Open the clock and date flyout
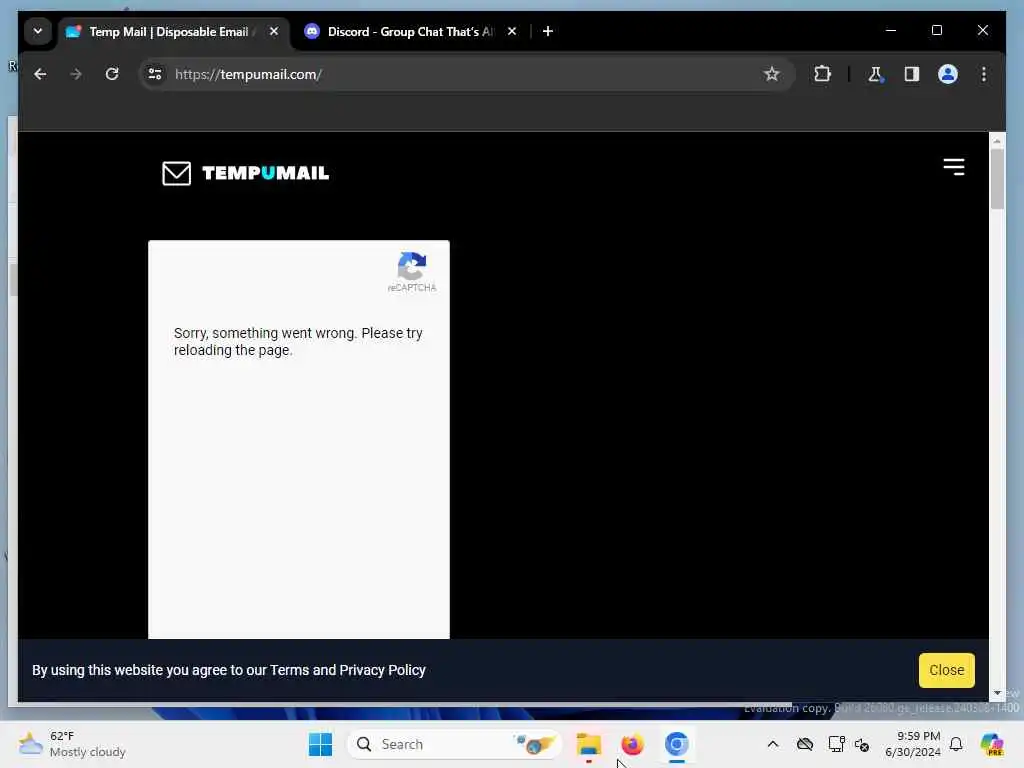 [912, 744]
